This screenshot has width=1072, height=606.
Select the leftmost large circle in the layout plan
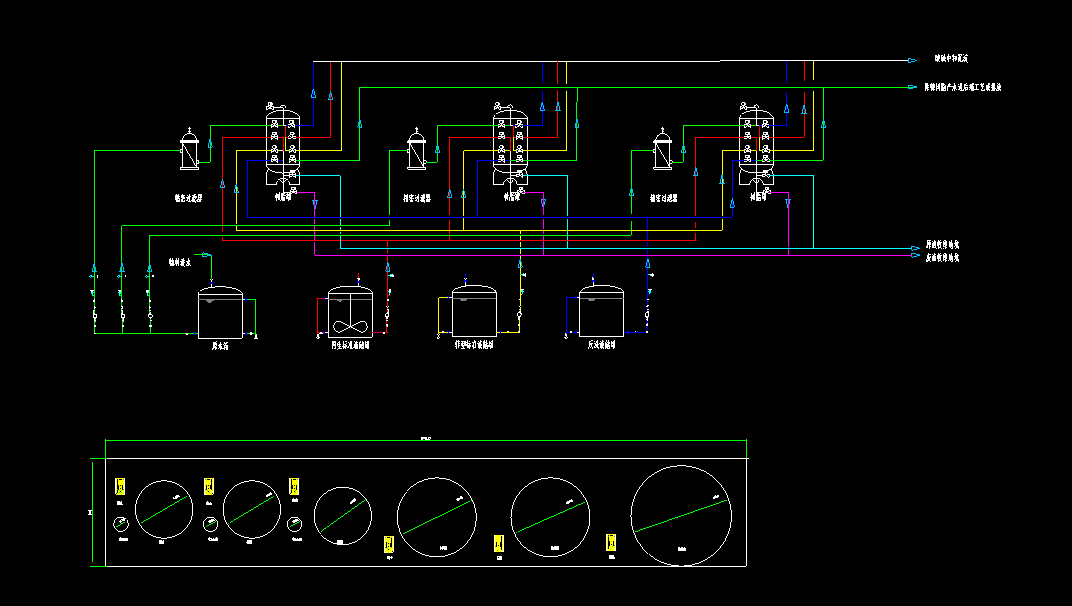[164, 509]
